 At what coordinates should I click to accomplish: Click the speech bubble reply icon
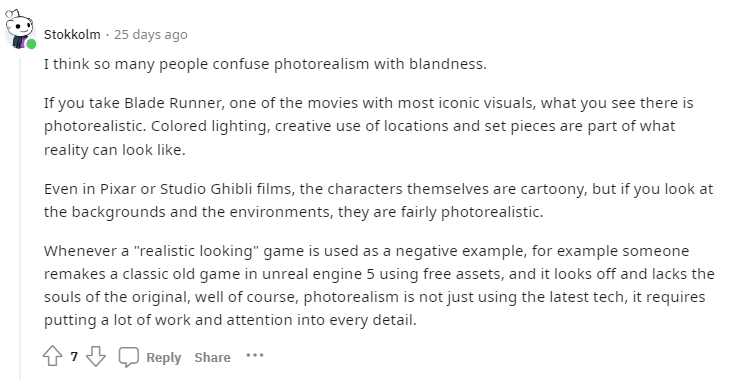click(x=128, y=357)
